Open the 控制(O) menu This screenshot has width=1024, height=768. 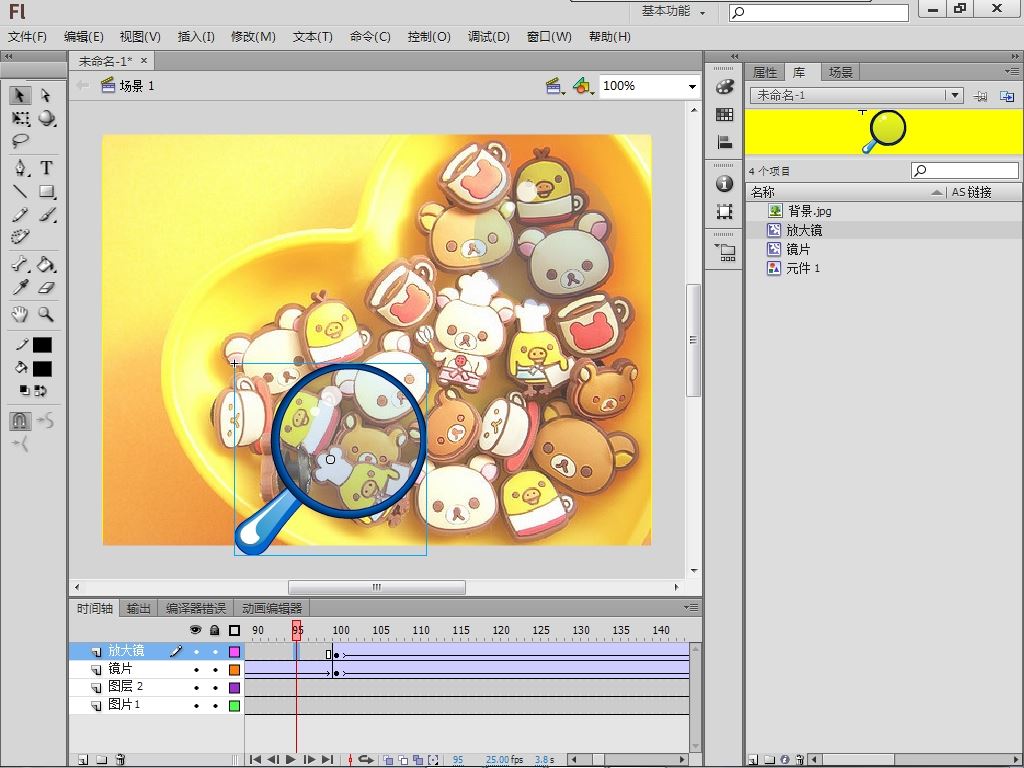(x=429, y=37)
